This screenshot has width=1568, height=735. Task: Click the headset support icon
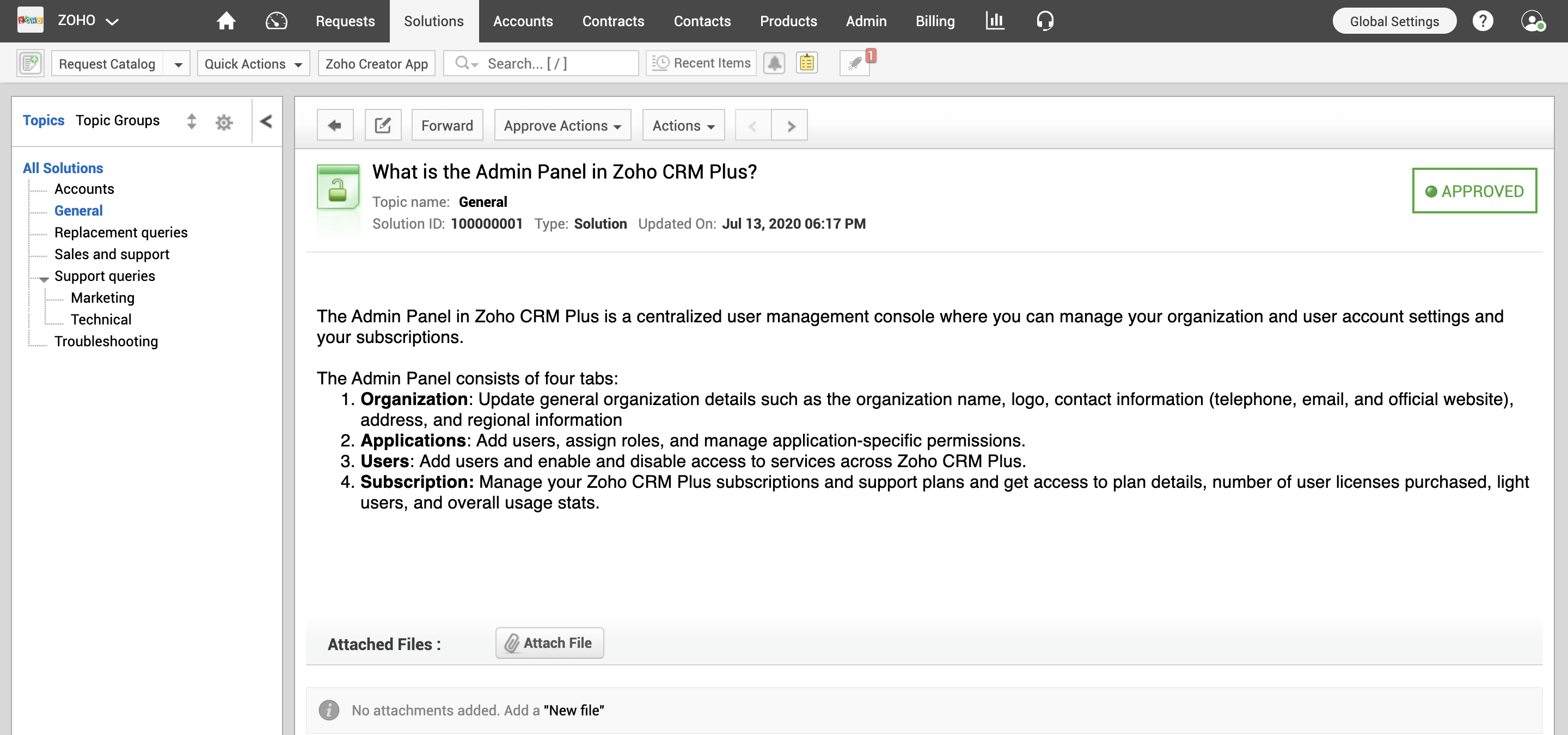(1045, 21)
